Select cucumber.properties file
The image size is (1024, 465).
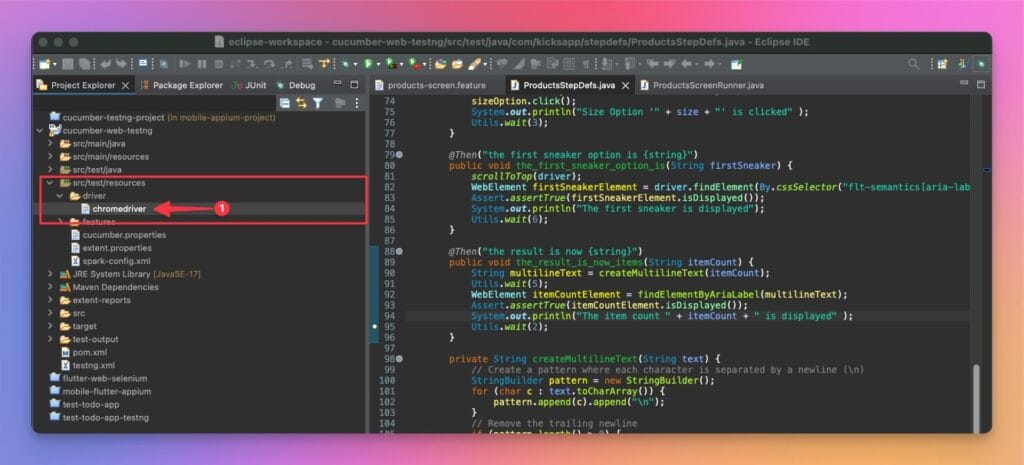tap(118, 235)
